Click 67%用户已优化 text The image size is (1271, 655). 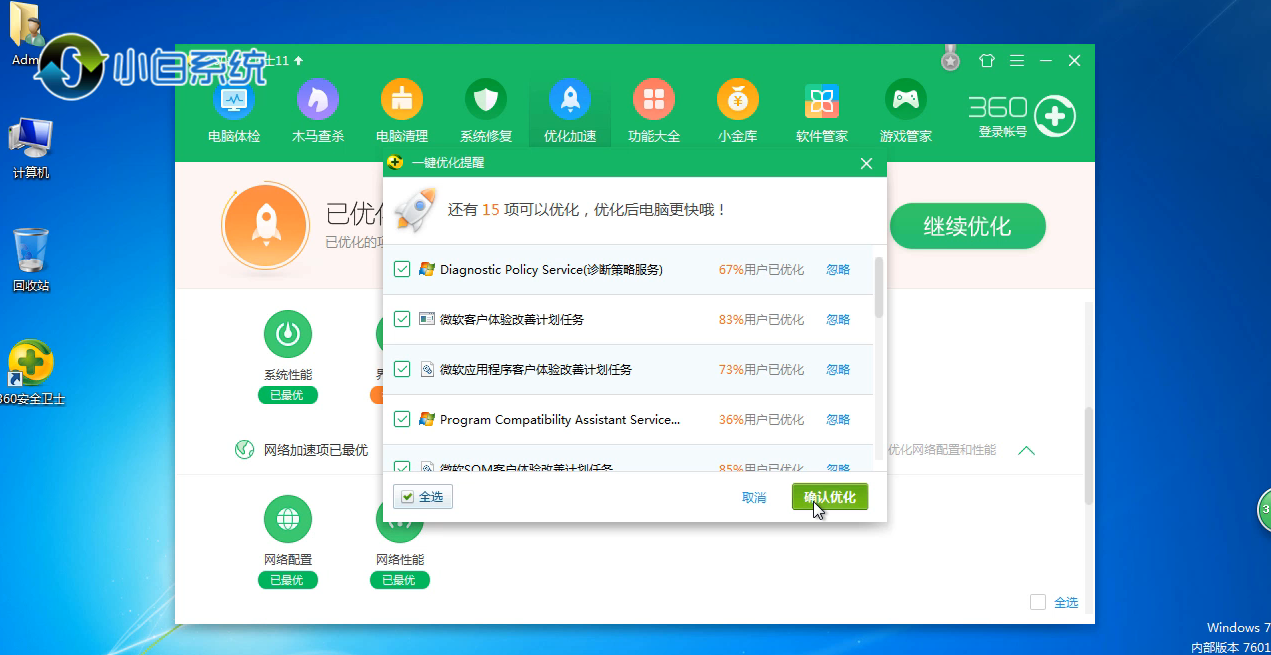click(761, 269)
